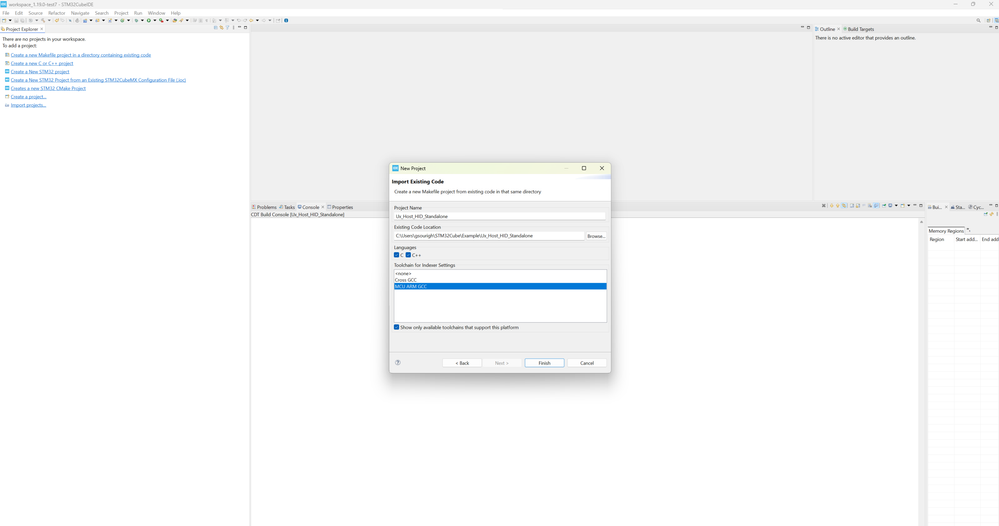This screenshot has width=999, height=526.
Task: Click the build hammer icon in main toolbar
Action: coord(43,20)
